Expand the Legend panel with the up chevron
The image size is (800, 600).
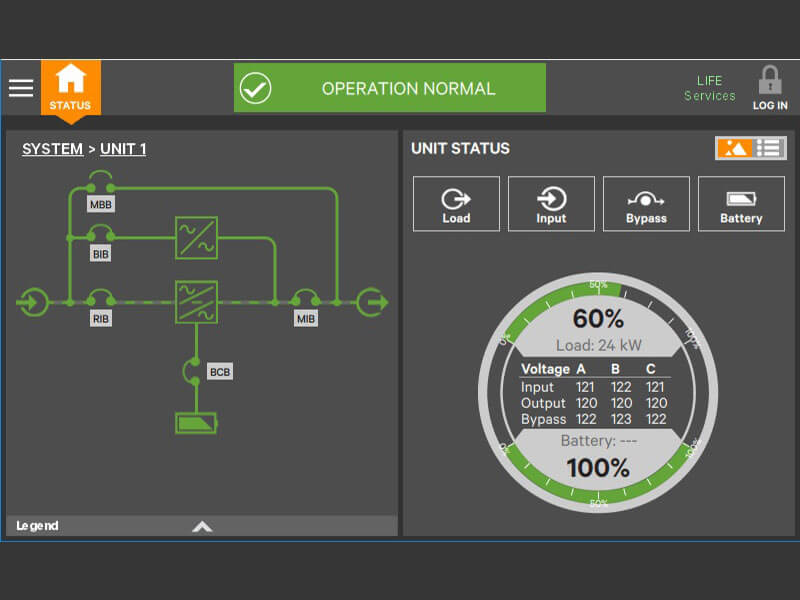click(202, 526)
